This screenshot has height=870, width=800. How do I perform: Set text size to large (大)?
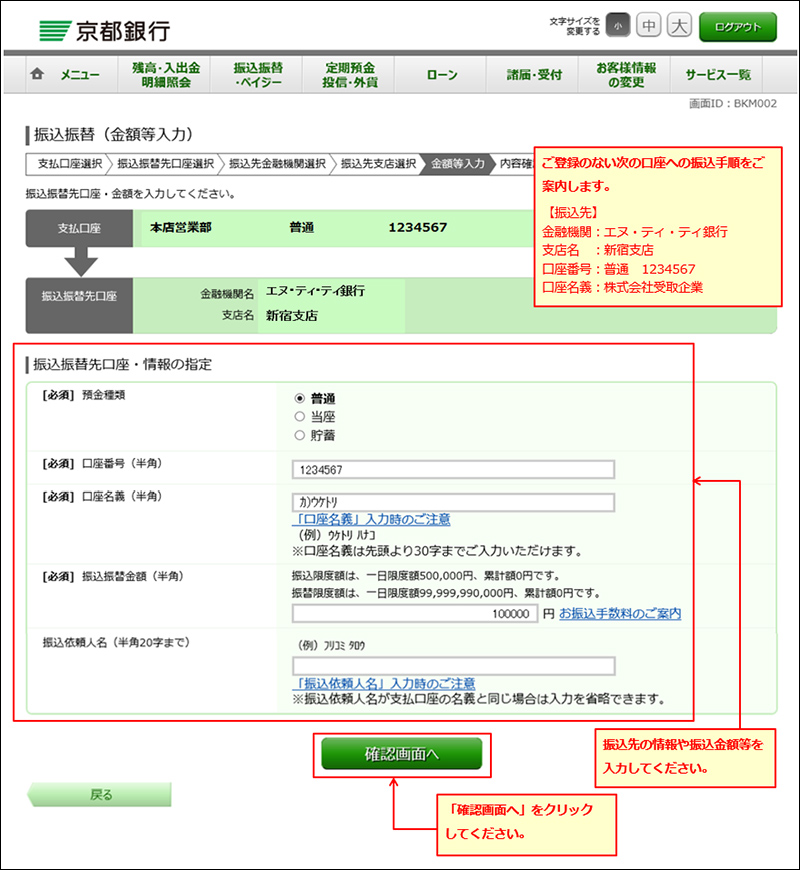pos(679,26)
